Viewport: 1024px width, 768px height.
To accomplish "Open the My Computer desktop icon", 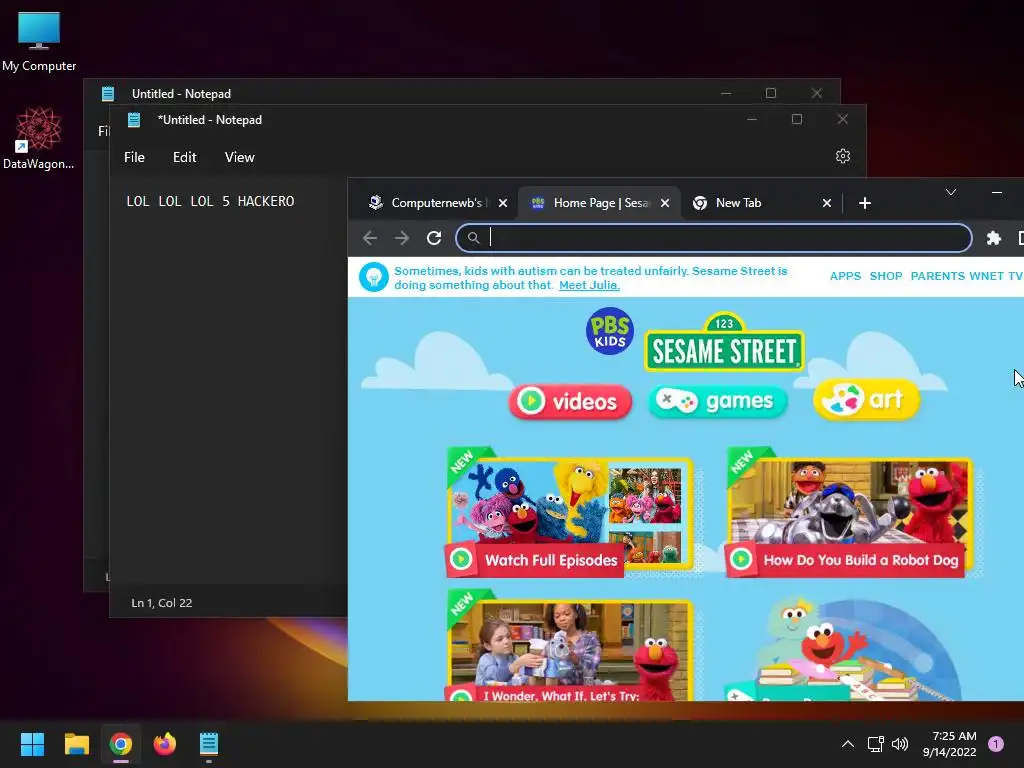I will 39,40.
